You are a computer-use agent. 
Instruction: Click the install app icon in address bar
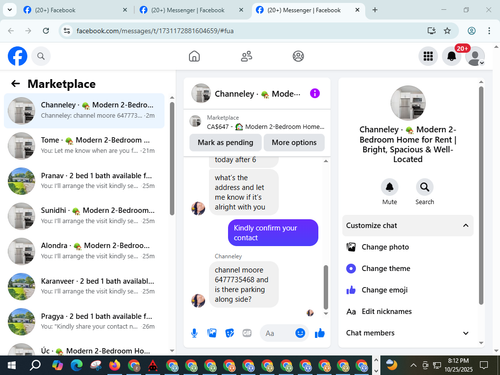click(431, 31)
